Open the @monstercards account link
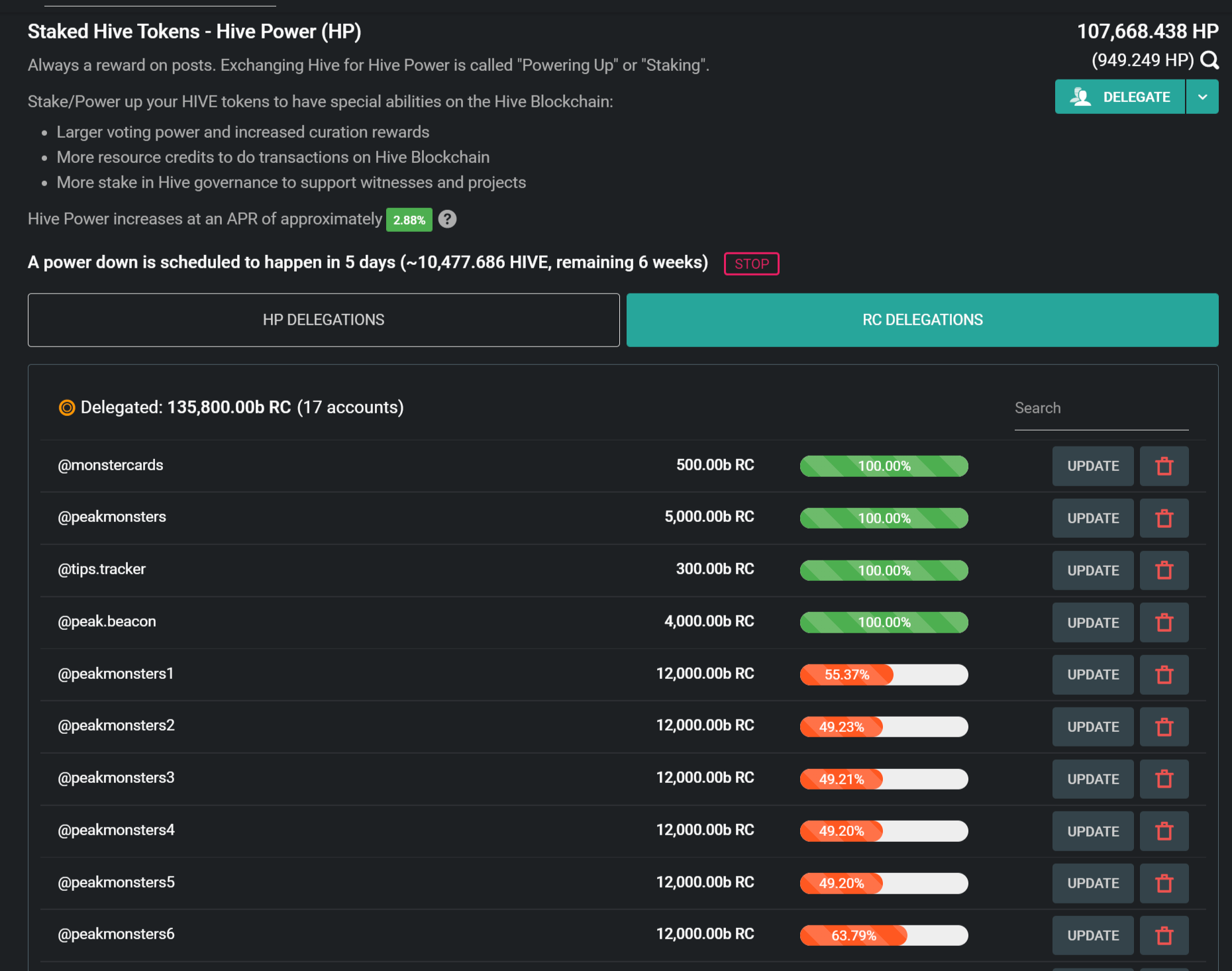Viewport: 1232px width, 971px height. [x=111, y=465]
